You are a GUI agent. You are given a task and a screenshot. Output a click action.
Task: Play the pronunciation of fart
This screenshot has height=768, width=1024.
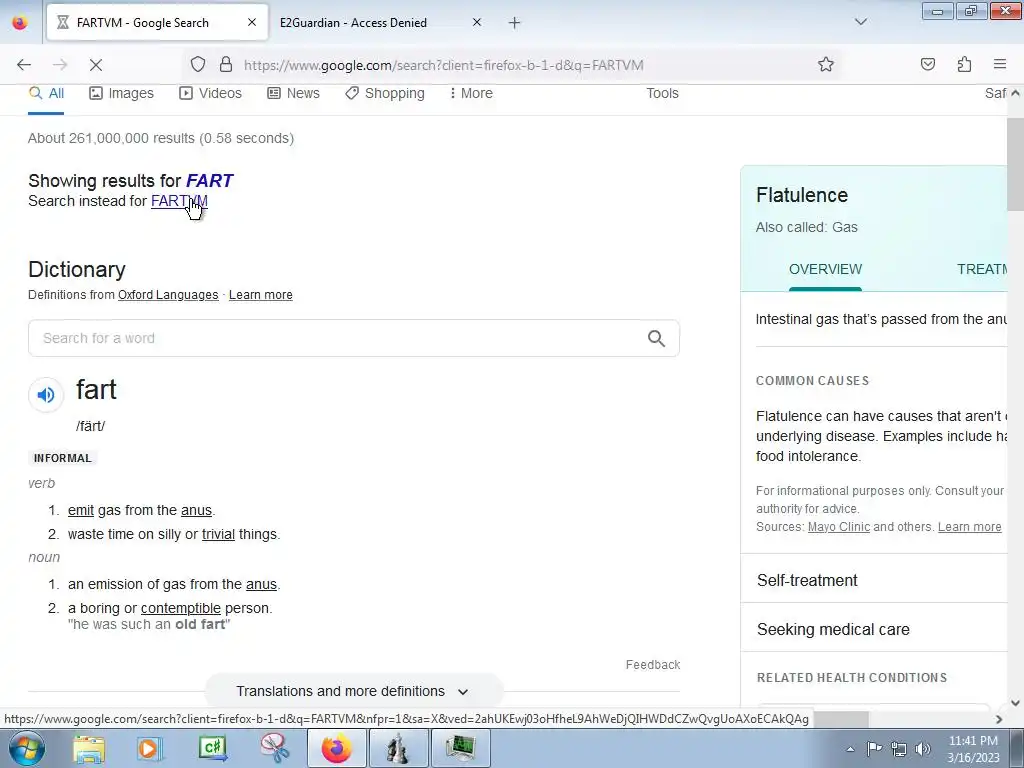click(46, 394)
